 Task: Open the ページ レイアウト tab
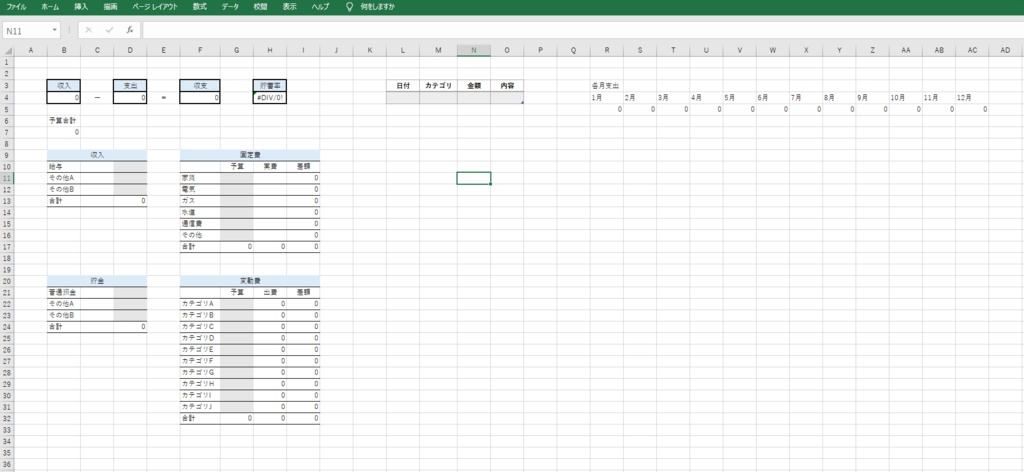tap(155, 7)
